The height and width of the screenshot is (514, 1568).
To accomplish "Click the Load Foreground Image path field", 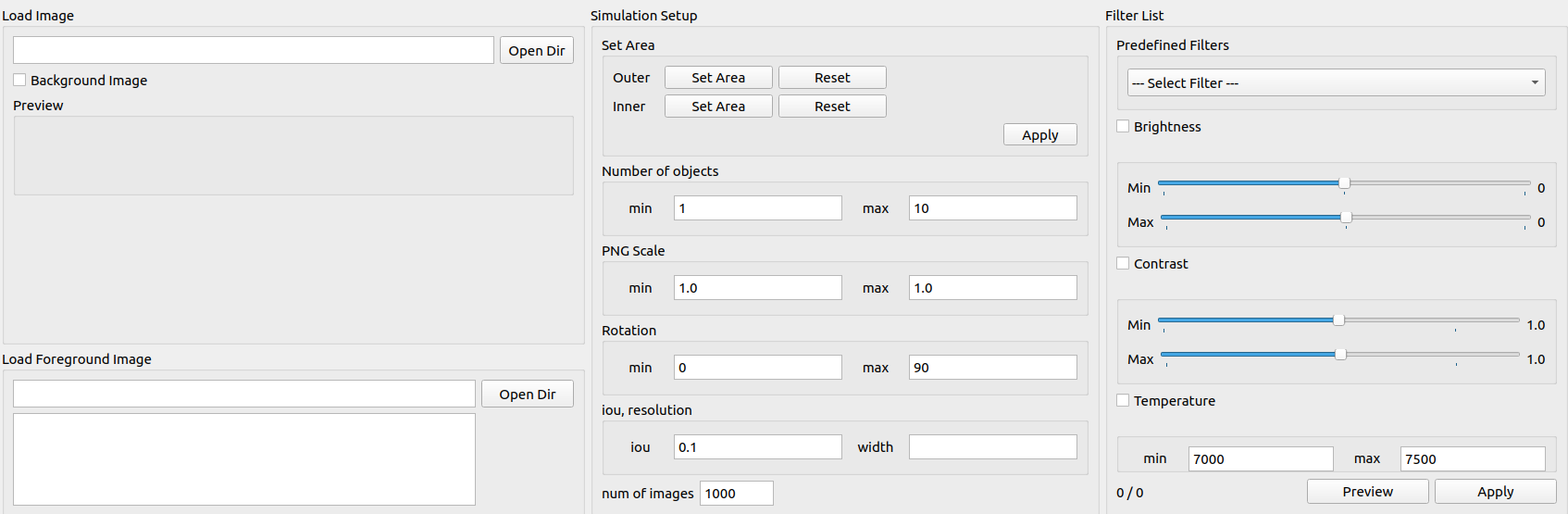I will pyautogui.click(x=244, y=394).
